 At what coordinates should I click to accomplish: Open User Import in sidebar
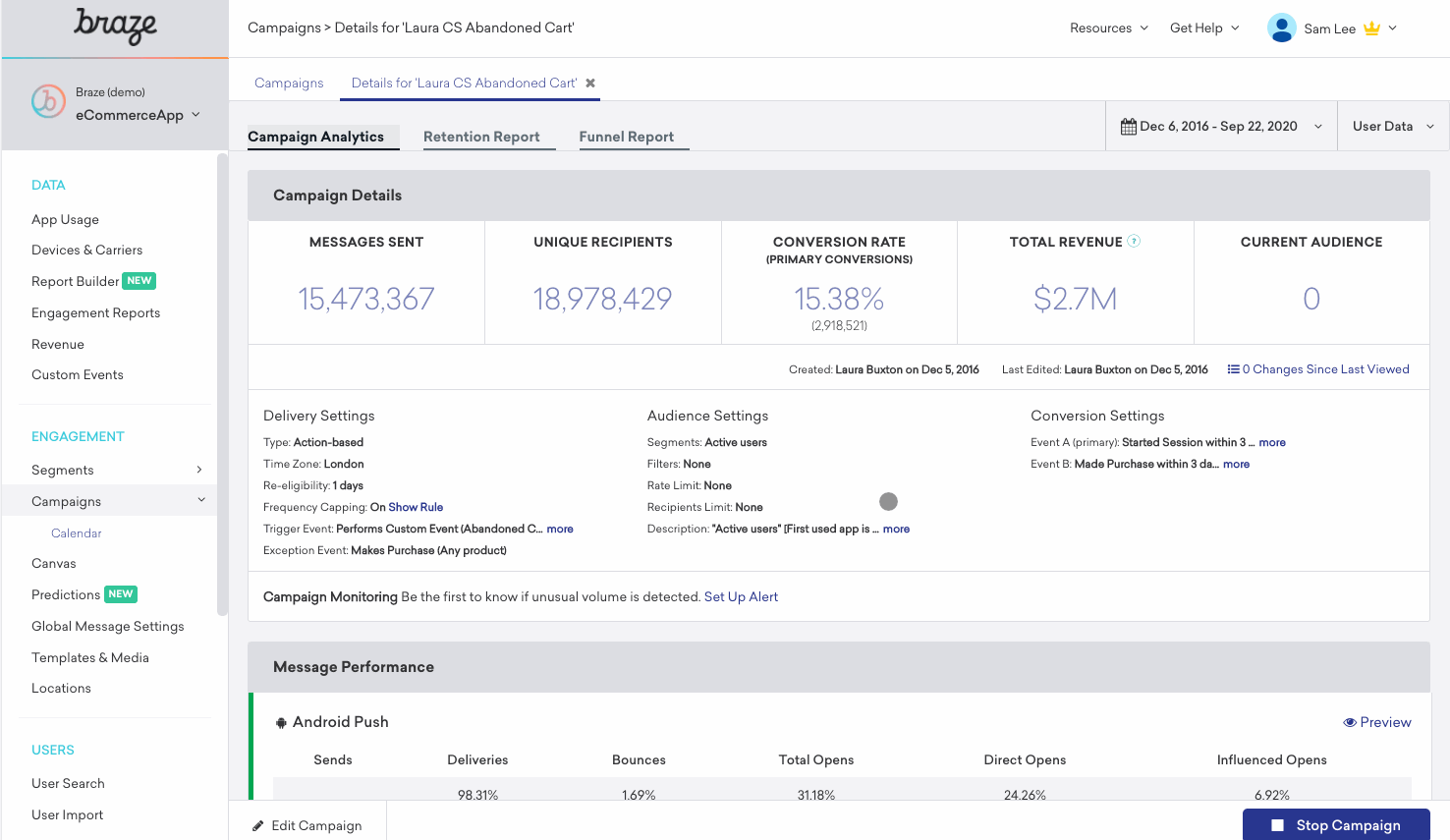(x=67, y=814)
